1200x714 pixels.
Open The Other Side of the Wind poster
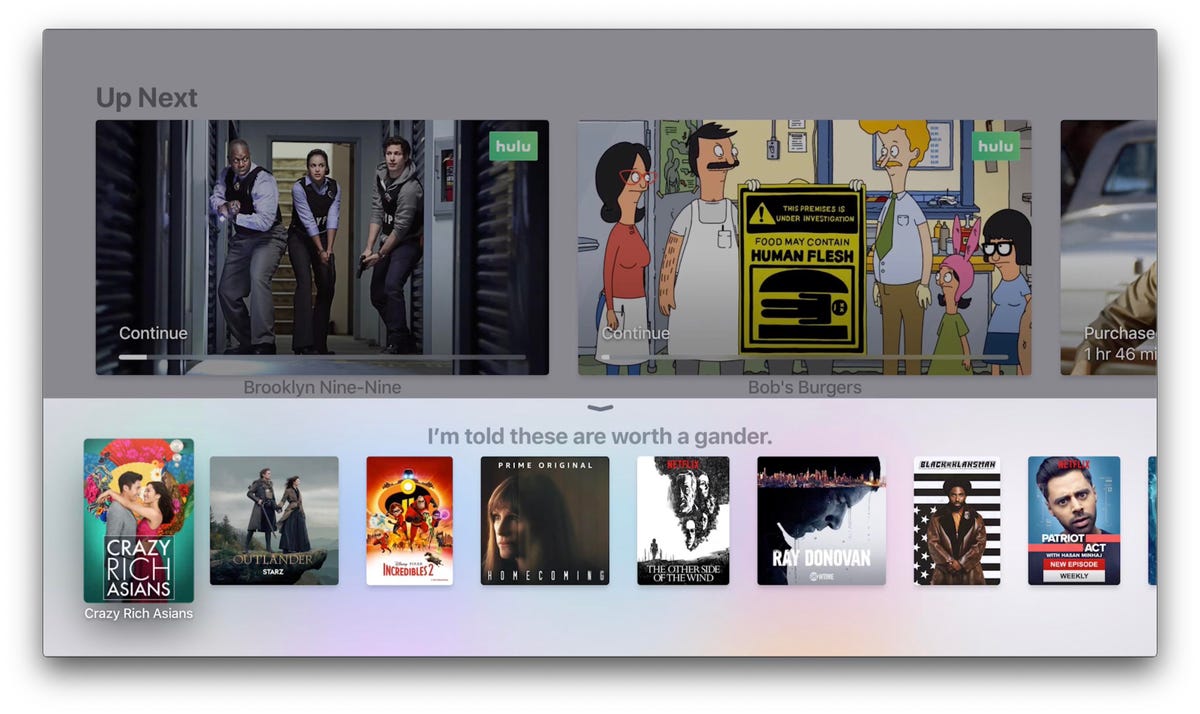(x=683, y=520)
